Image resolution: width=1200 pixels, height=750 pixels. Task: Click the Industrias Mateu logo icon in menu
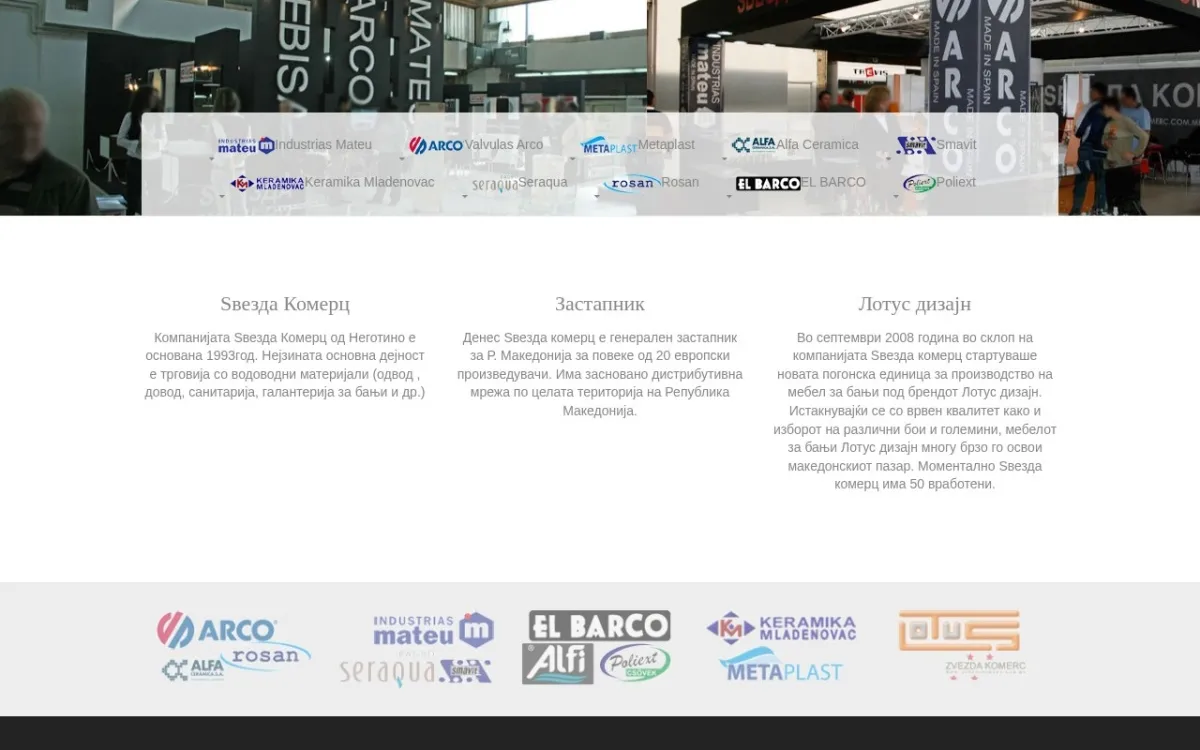pos(246,145)
